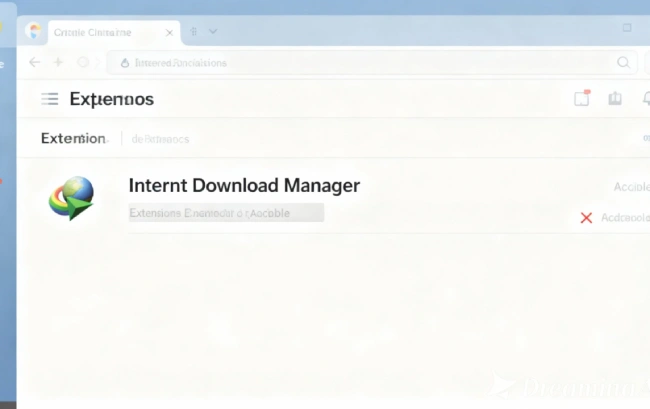Click the browser back arrow
The height and width of the screenshot is (409, 650).
point(35,62)
